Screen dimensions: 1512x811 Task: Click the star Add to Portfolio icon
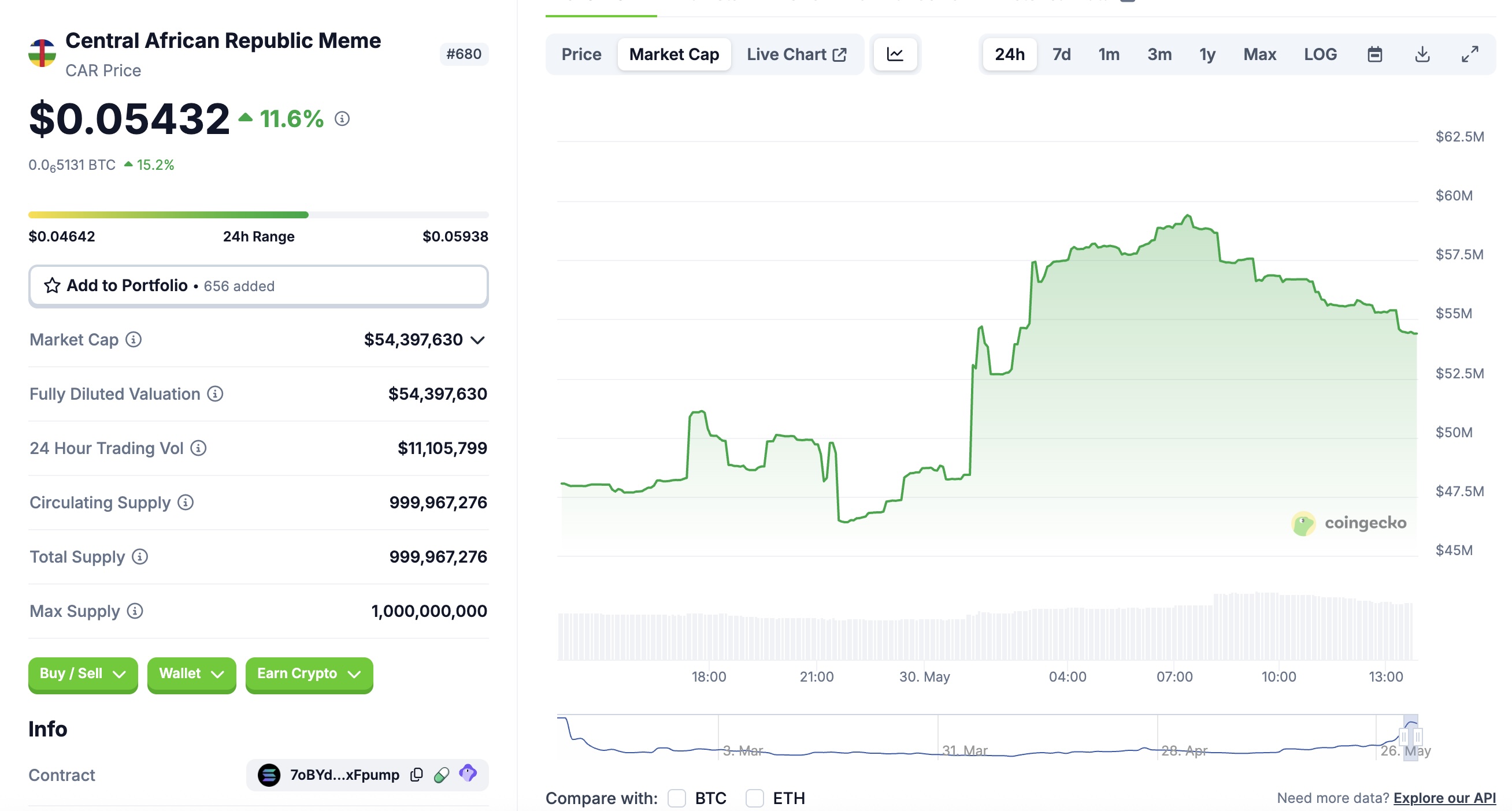coord(51,285)
